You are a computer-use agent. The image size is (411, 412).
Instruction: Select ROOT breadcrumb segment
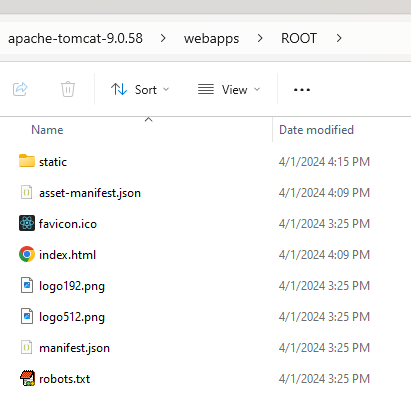coord(299,38)
